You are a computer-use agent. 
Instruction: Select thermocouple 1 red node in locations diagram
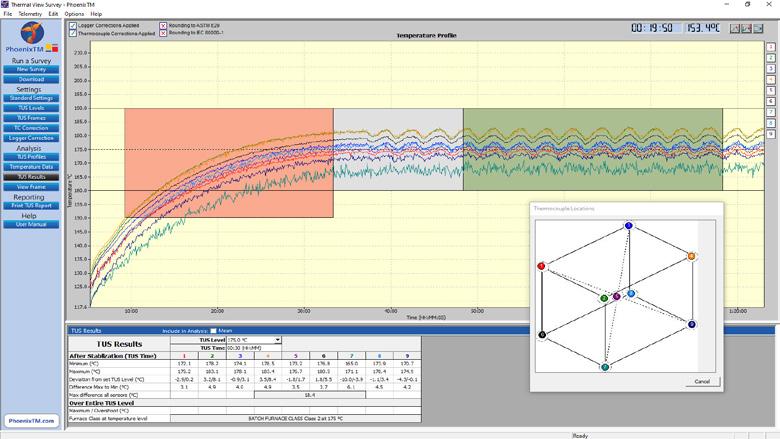click(x=541, y=266)
